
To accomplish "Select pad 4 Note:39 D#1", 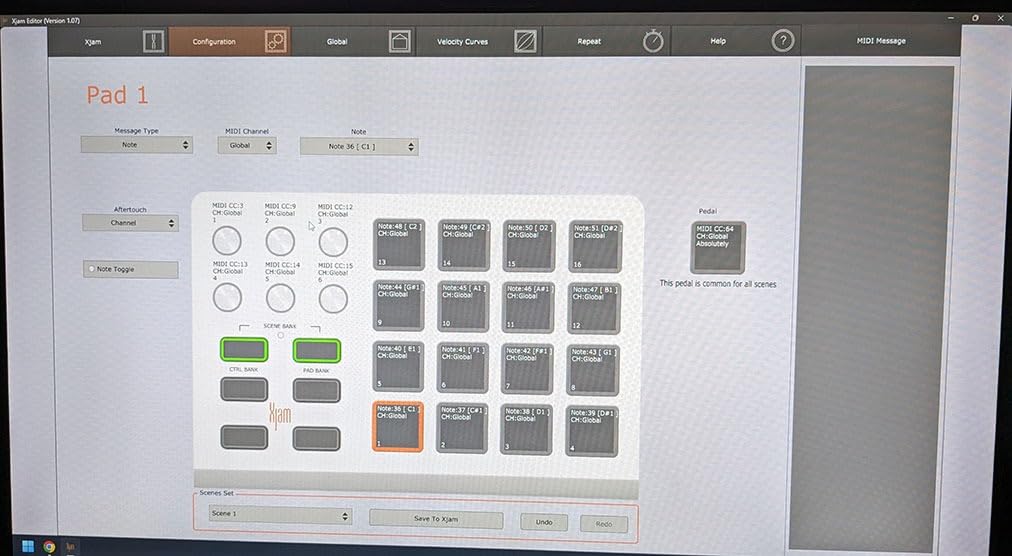I will pos(592,431).
